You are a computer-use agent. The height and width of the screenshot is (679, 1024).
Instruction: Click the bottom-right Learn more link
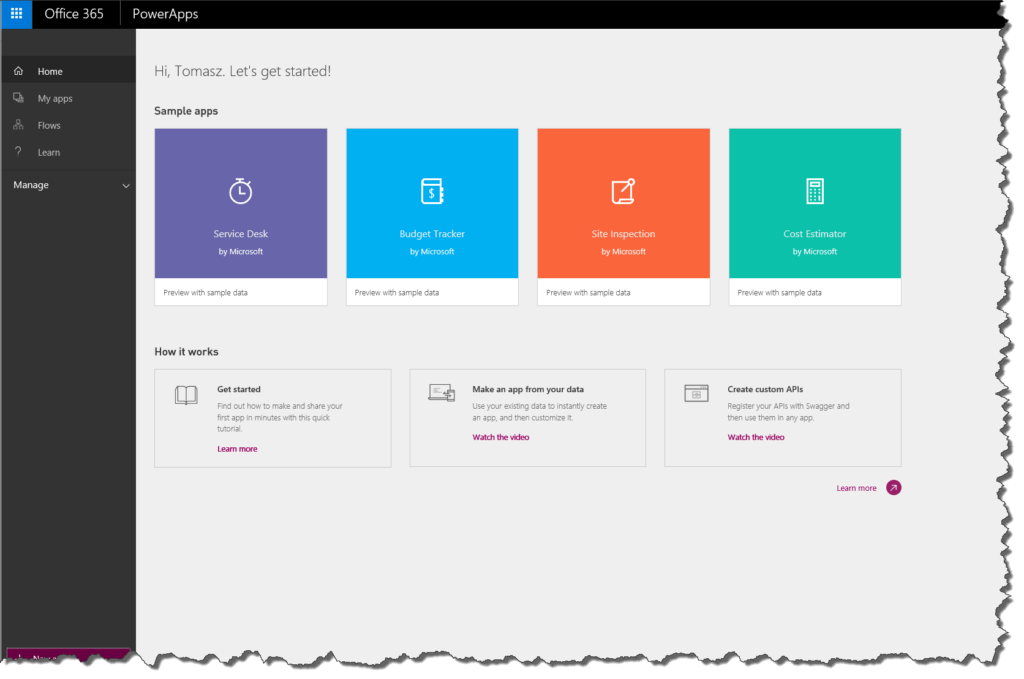click(x=856, y=488)
